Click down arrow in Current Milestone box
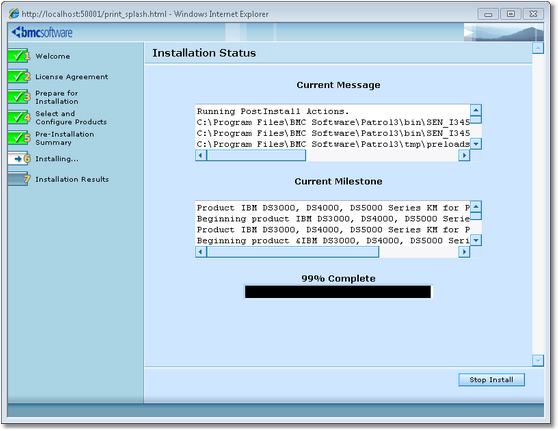The width and height of the screenshot is (558, 431). [x=476, y=240]
